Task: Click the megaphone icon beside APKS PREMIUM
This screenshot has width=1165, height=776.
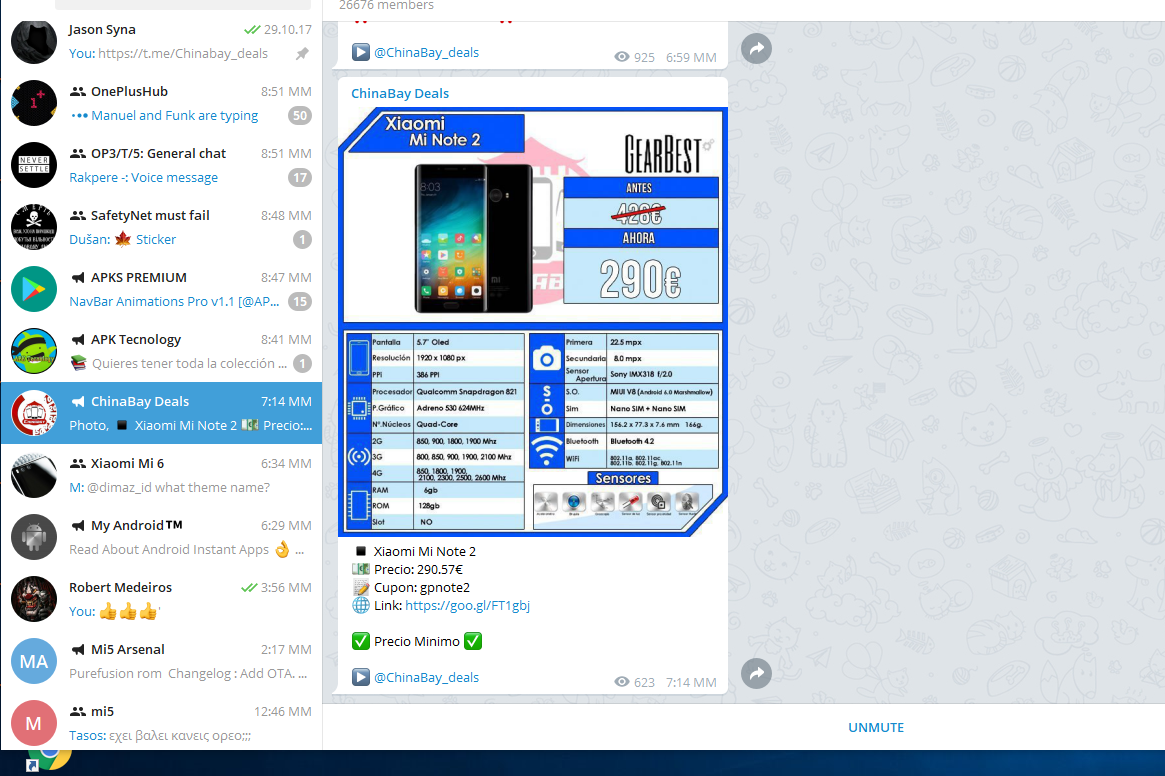Action: [77, 277]
